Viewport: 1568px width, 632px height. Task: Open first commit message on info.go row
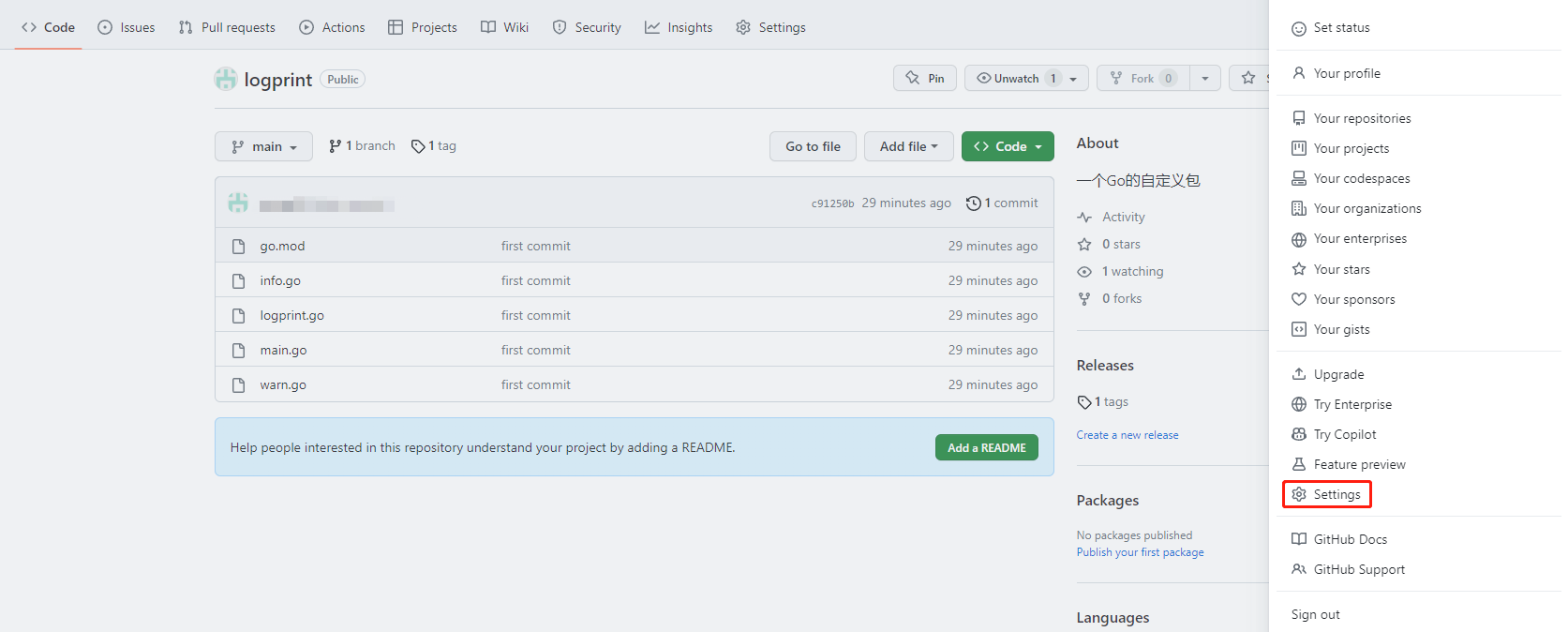point(535,280)
